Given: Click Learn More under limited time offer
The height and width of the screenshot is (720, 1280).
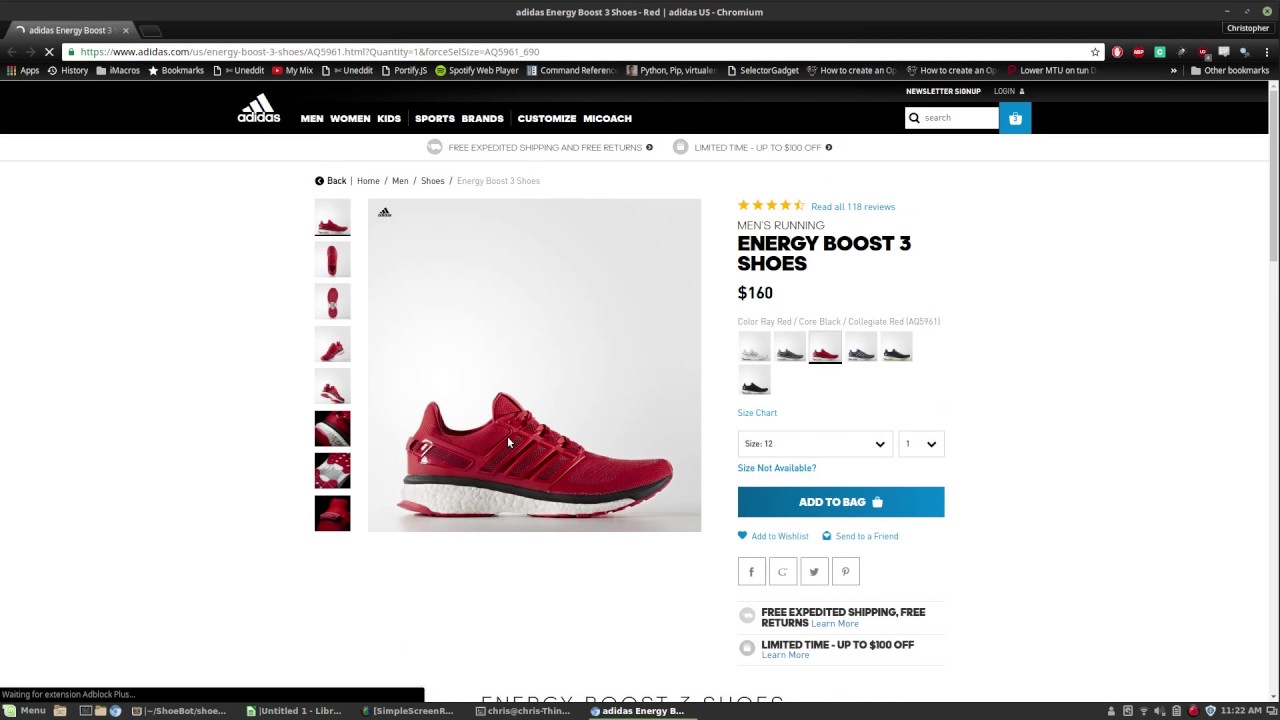Looking at the screenshot, I should tap(785, 655).
